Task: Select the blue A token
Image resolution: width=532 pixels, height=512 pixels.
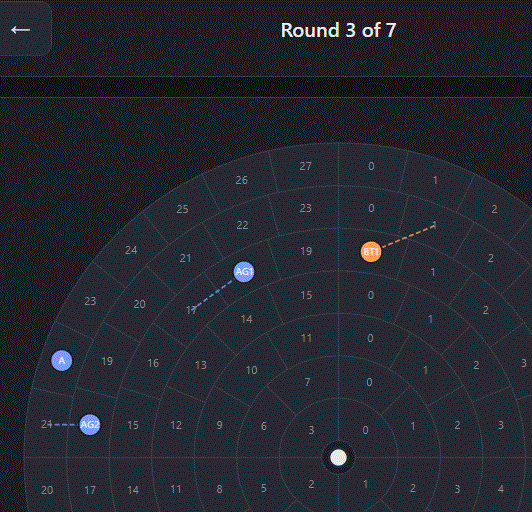Action: pyautogui.click(x=61, y=360)
